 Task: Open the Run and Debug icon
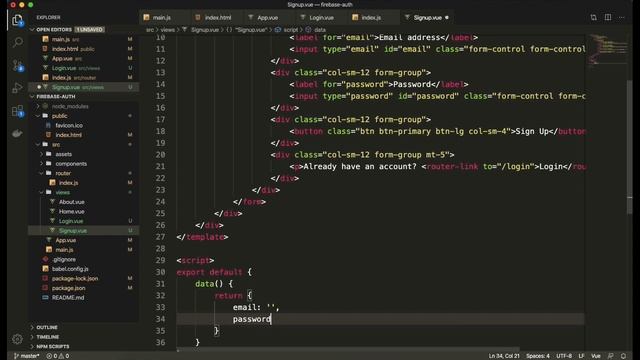(x=17, y=88)
